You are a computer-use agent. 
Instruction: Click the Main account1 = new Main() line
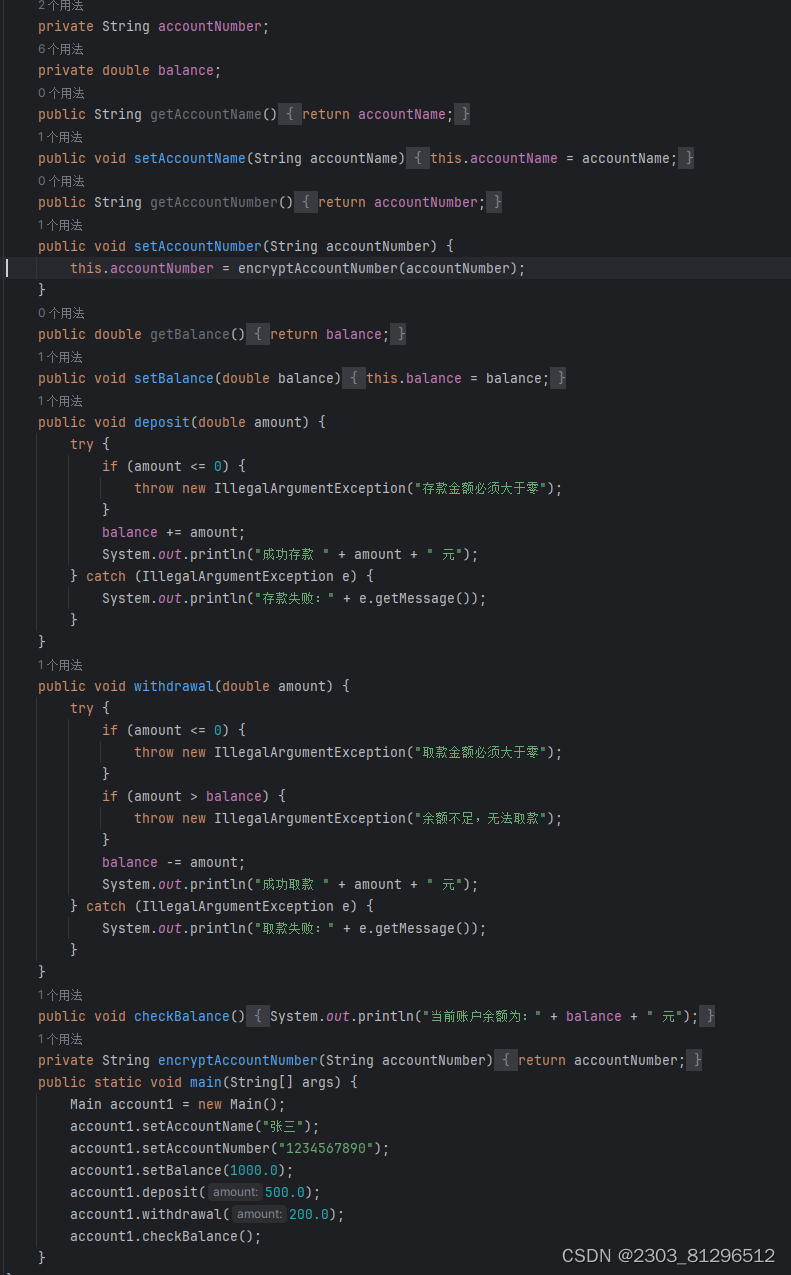click(178, 1104)
